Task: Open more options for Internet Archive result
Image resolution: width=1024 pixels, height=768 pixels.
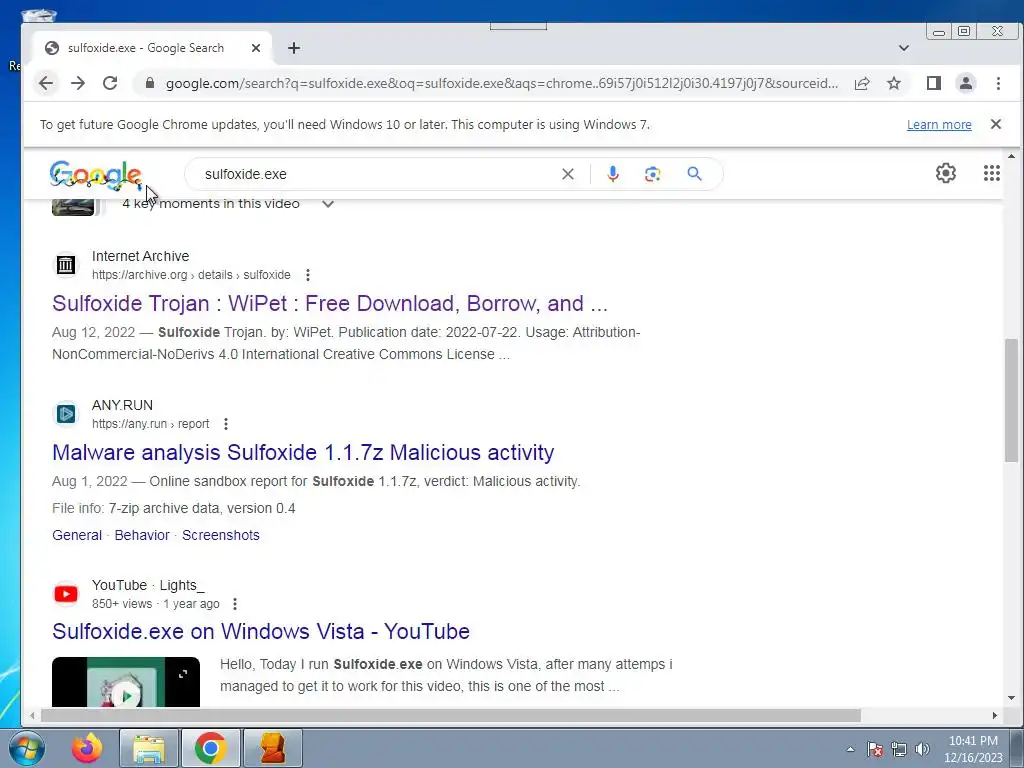Action: click(x=308, y=275)
